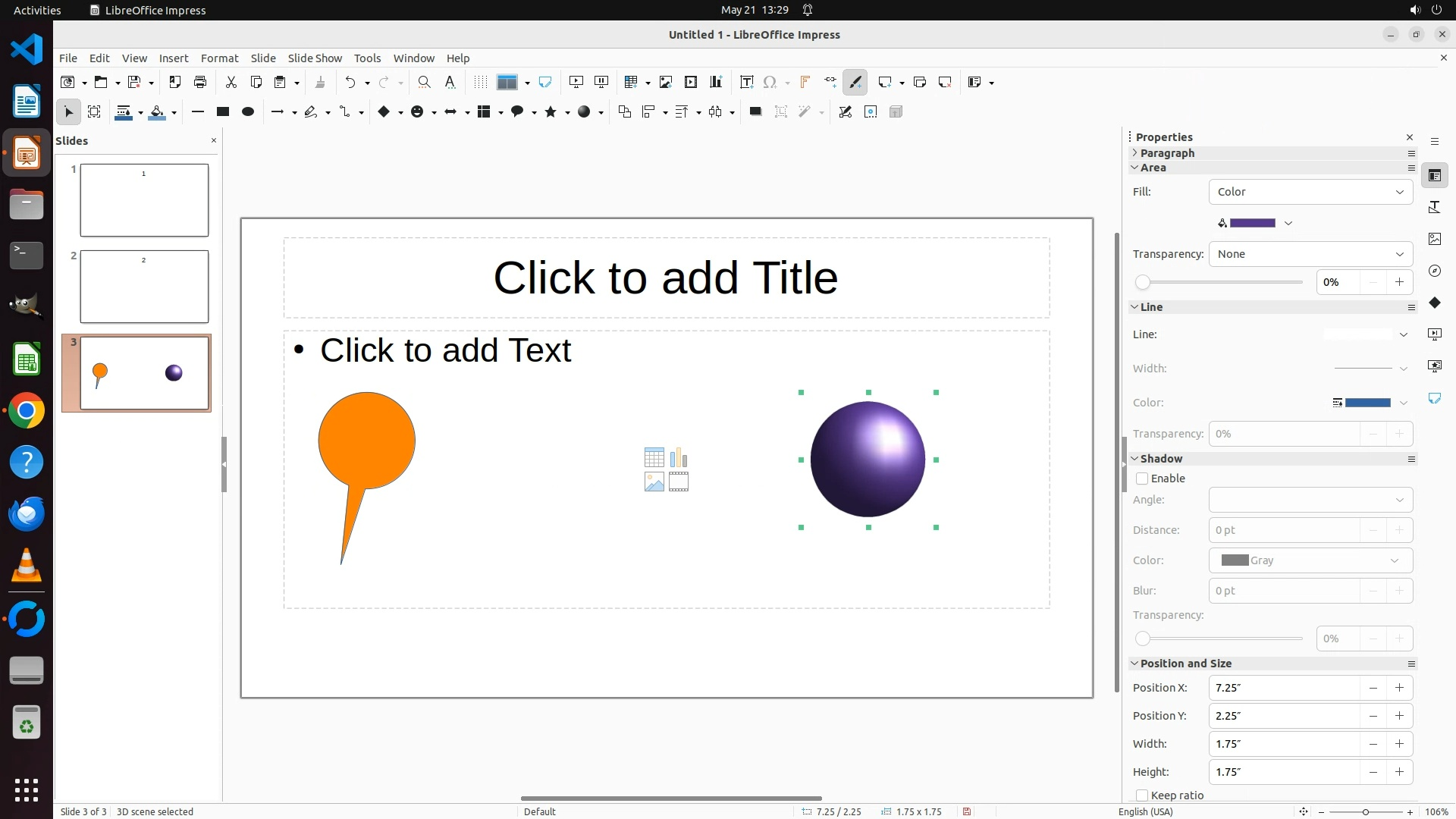Viewport: 1456px width, 819px height.
Task: Open the area Transparency type dropdown
Action: (x=1310, y=254)
